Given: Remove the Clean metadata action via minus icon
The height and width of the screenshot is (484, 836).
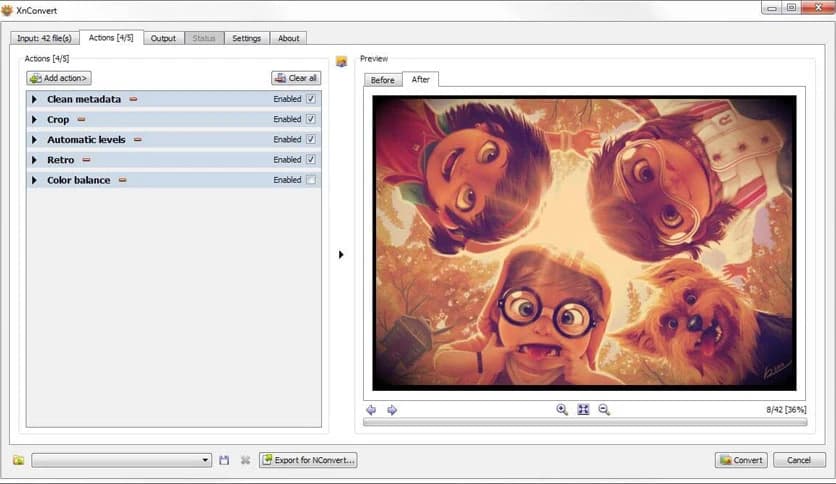Looking at the screenshot, I should (x=133, y=99).
